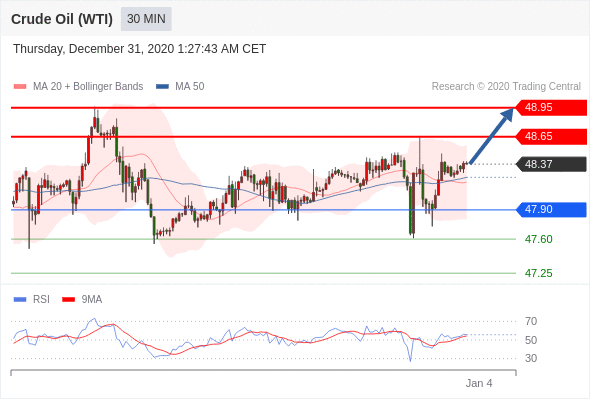
Task: Click the MA 20 + Bollinger Bands label
Action: coord(88,87)
